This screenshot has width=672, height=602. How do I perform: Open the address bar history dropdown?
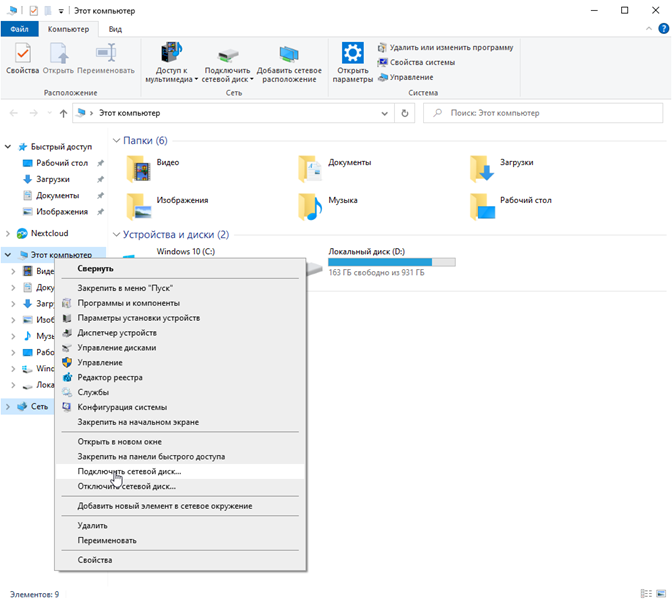click(x=385, y=113)
